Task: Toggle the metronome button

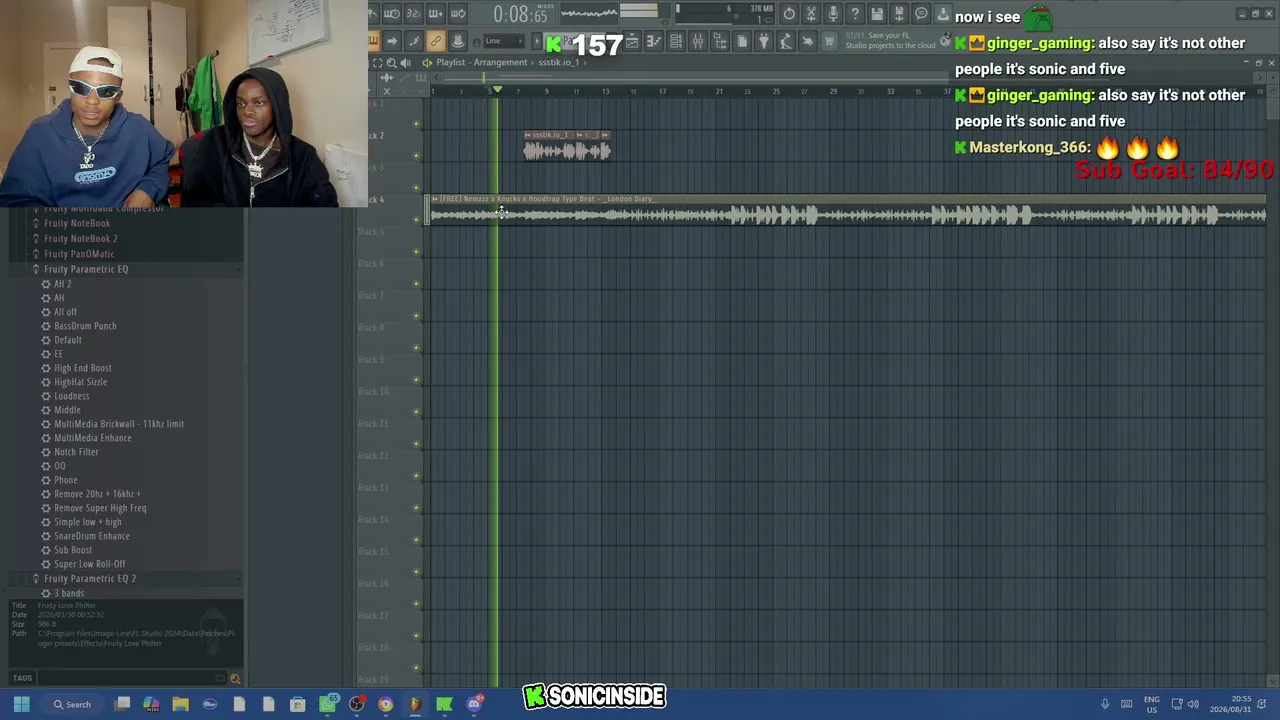Action: click(x=372, y=14)
